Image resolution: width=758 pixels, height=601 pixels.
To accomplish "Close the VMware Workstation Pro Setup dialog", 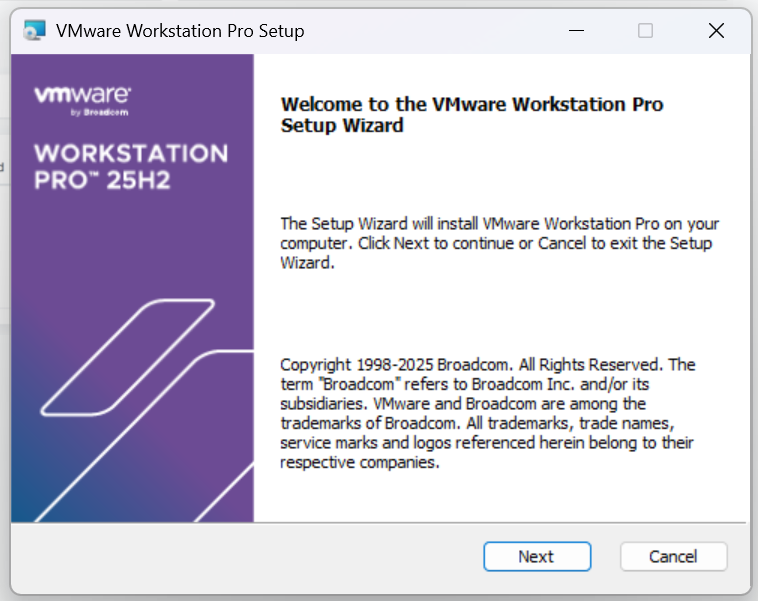I will tap(716, 30).
